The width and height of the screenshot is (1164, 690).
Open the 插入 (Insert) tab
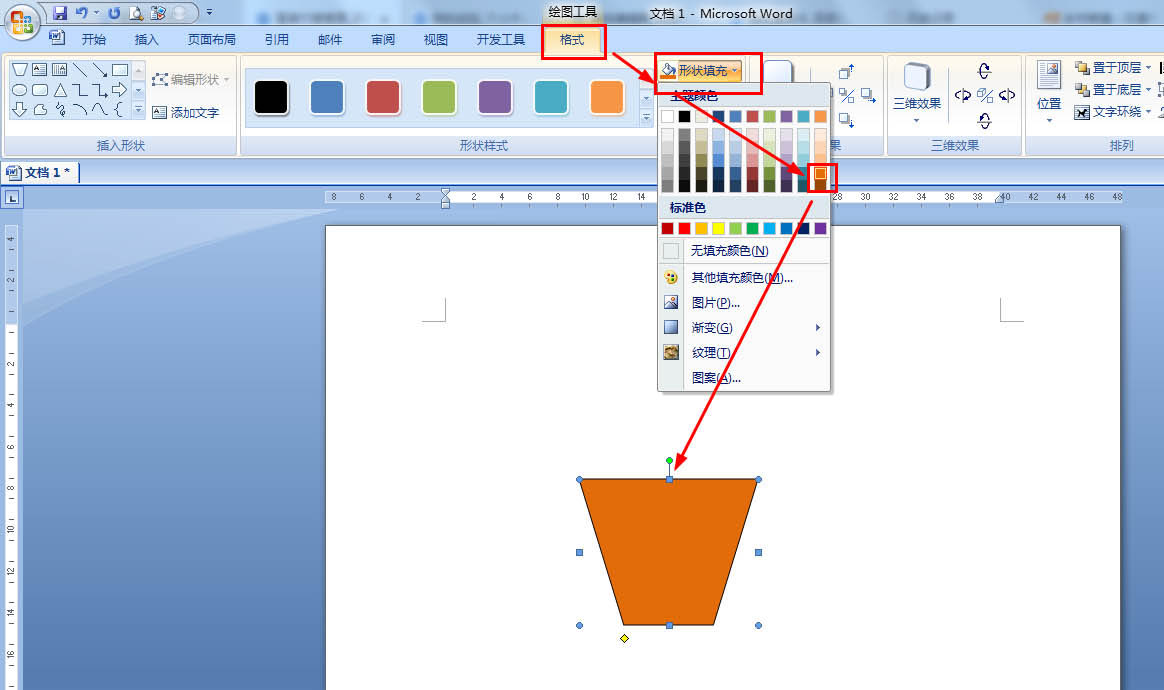pyautogui.click(x=146, y=39)
